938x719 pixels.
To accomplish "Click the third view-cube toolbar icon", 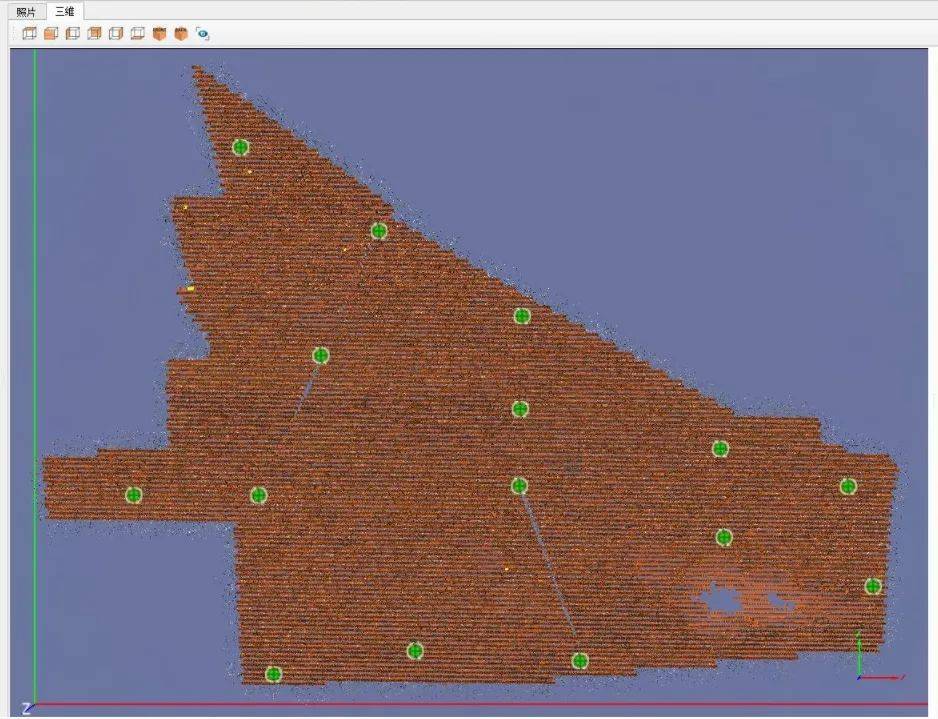I will click(72, 33).
